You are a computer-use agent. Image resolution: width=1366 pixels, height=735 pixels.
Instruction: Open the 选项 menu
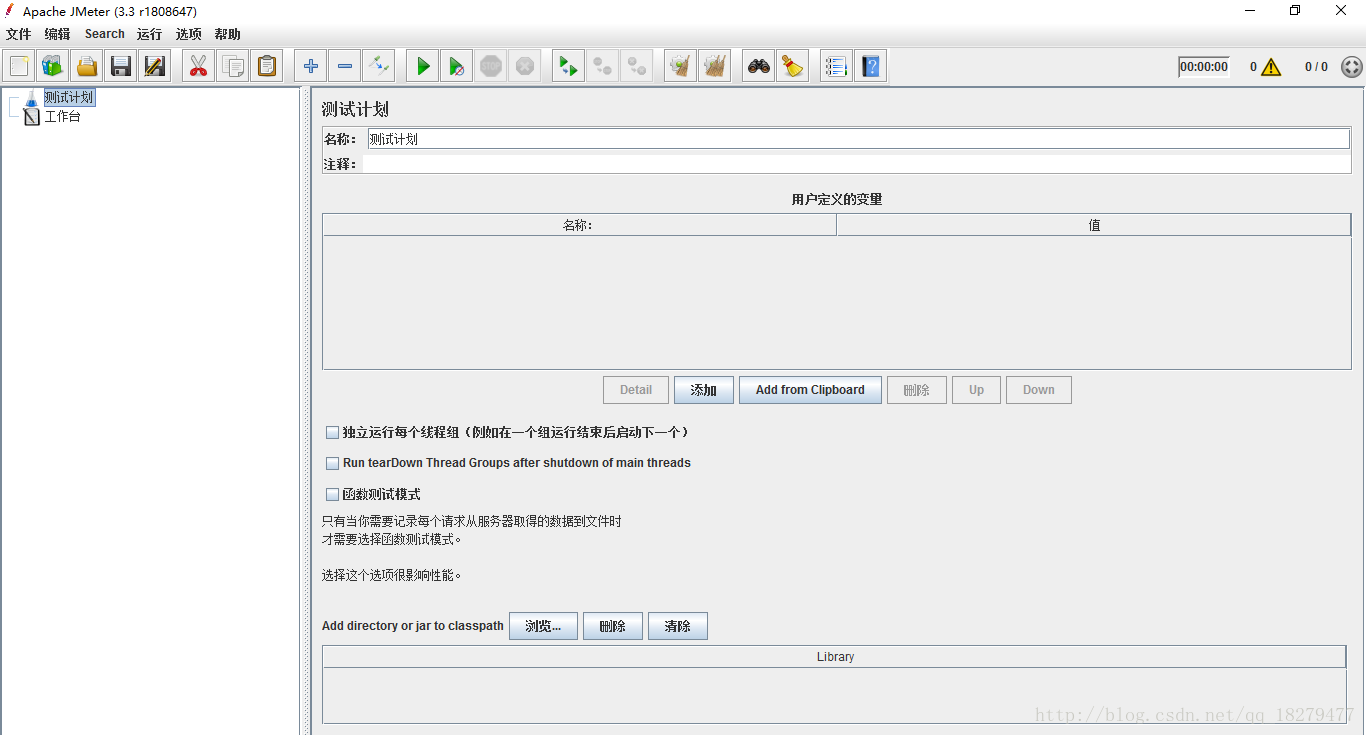click(x=188, y=34)
